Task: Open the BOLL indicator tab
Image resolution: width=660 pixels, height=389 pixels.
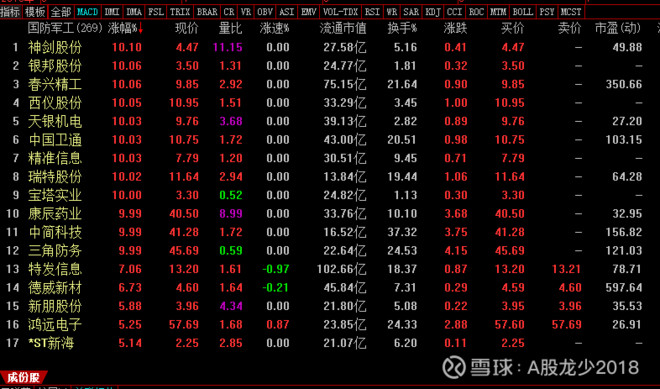Action: [x=523, y=11]
